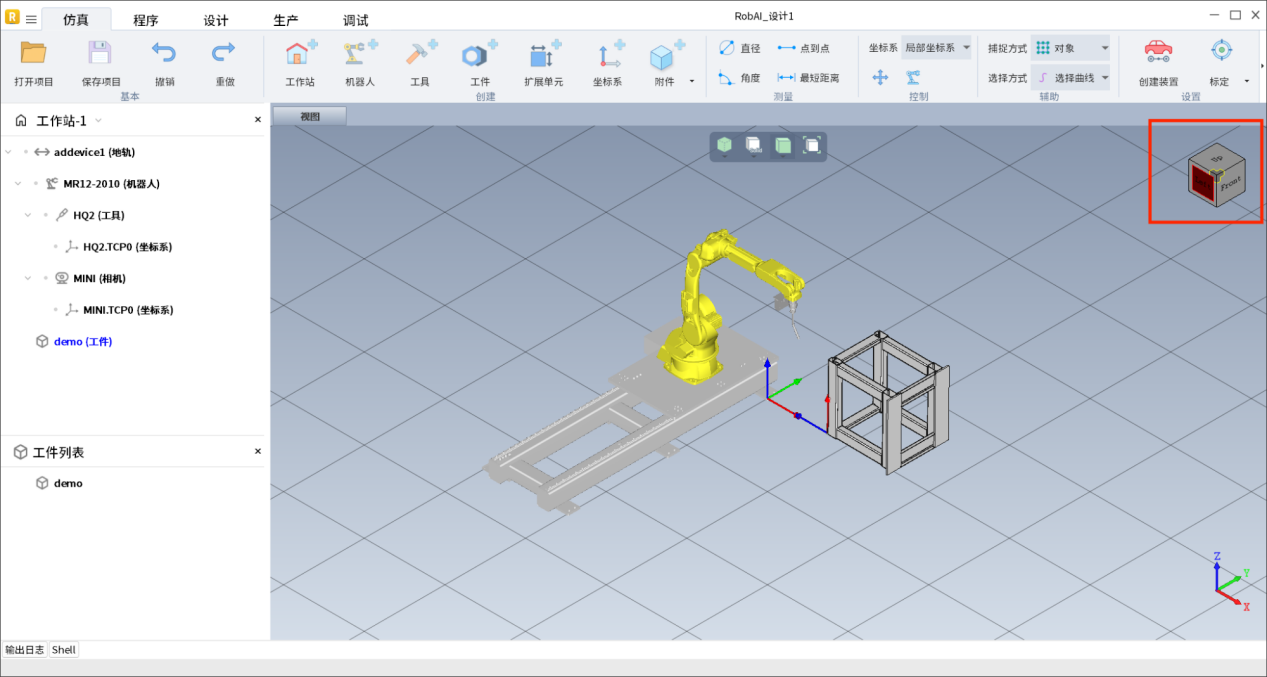
Task: Click the fit-to-view icon in viewport toolbar
Action: pos(812,146)
